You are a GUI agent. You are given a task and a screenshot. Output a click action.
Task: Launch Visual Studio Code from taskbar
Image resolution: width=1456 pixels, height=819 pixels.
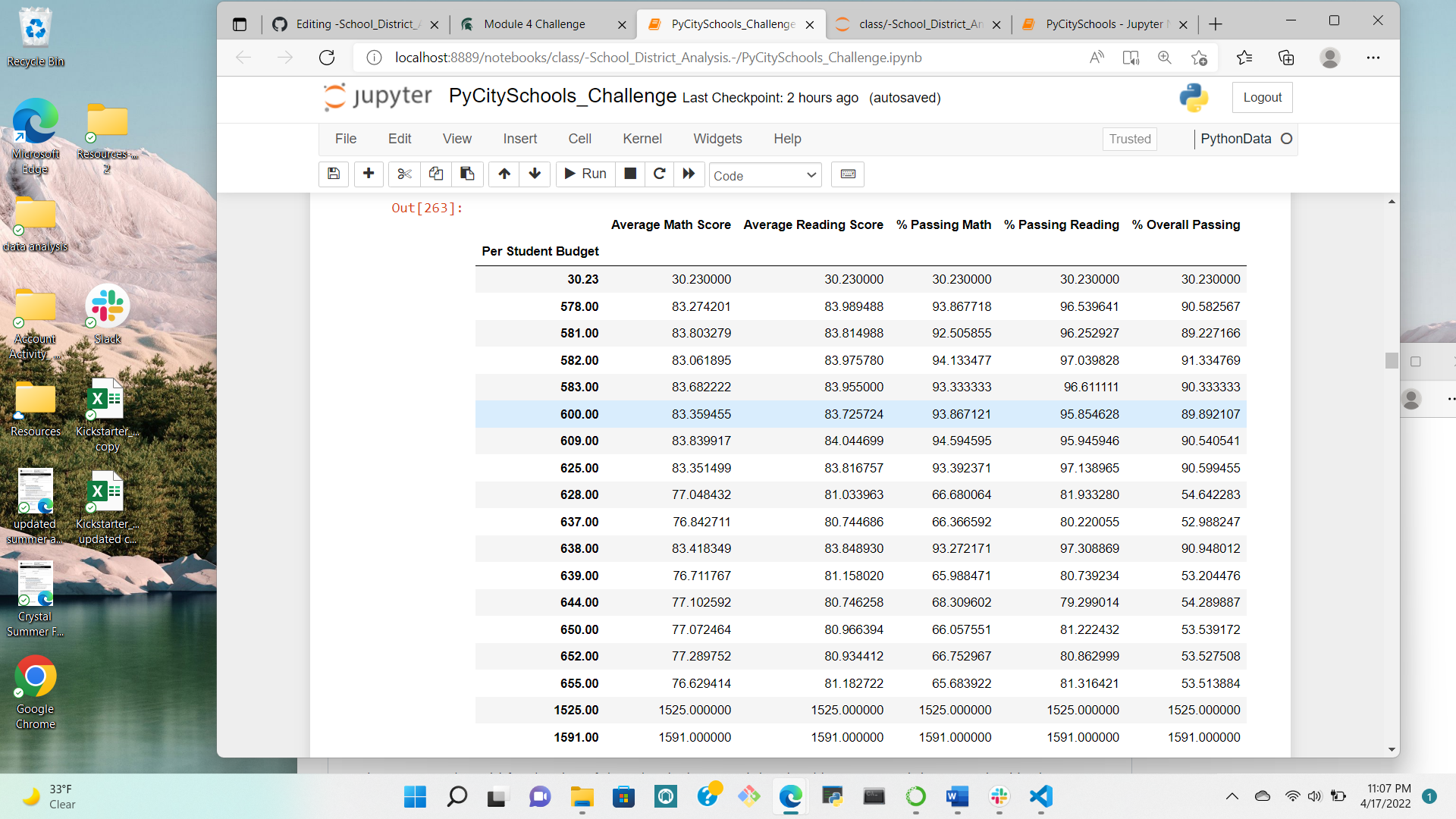tap(1040, 797)
